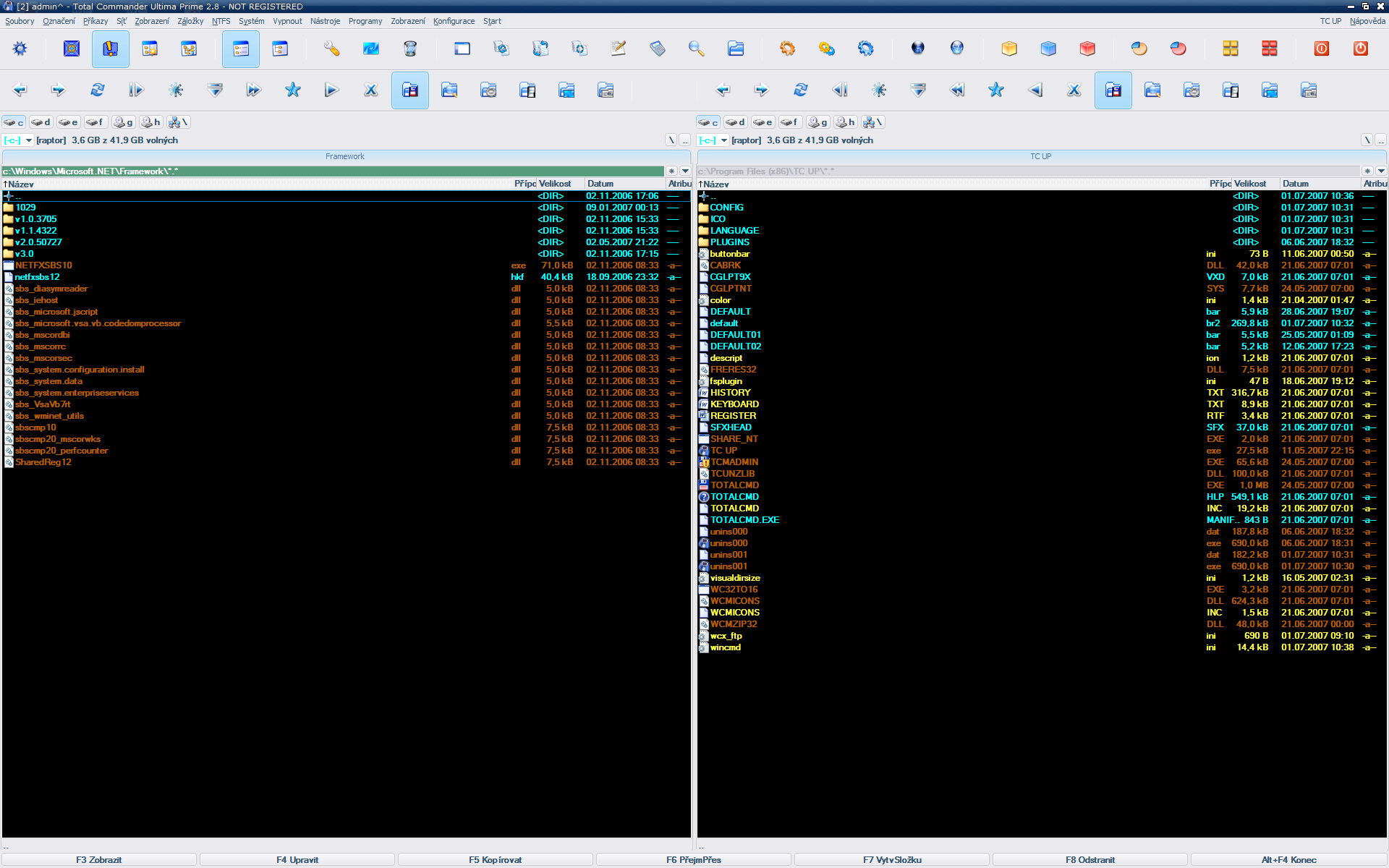Screen dimensions: 1389x868
Task: Click the left panel blue star favorites icon
Action: pos(293,90)
